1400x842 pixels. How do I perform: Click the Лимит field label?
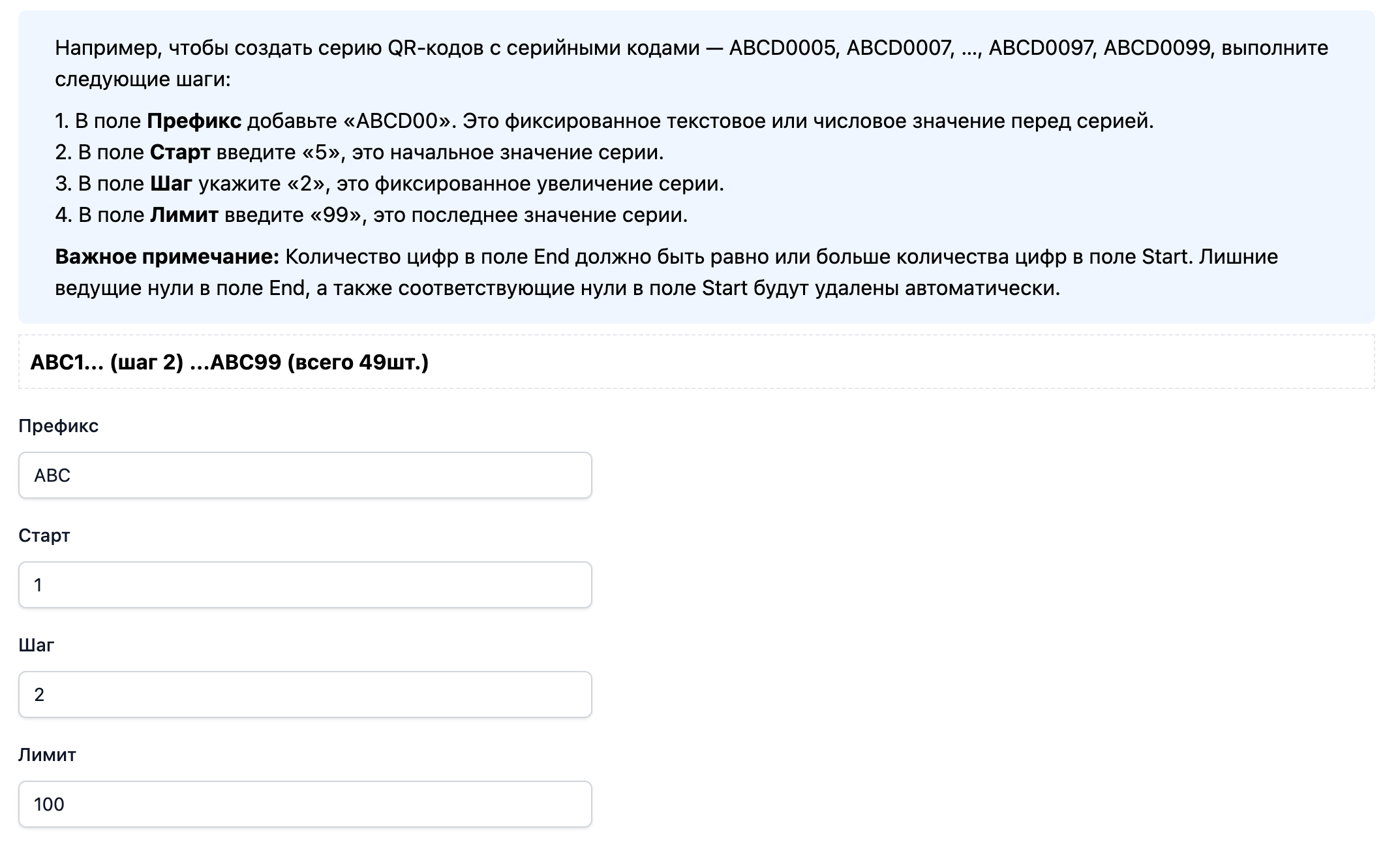pos(47,755)
